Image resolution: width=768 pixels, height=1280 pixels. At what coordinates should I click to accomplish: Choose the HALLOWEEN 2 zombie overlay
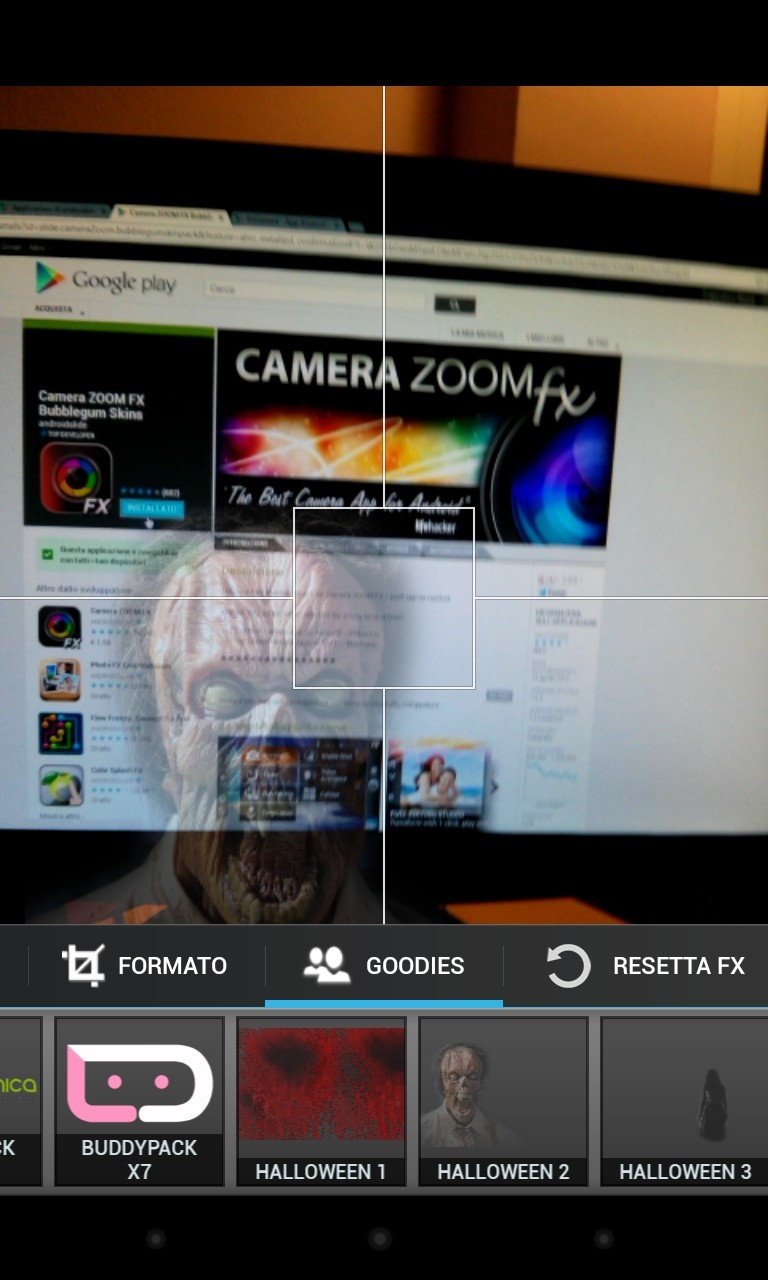point(503,1101)
